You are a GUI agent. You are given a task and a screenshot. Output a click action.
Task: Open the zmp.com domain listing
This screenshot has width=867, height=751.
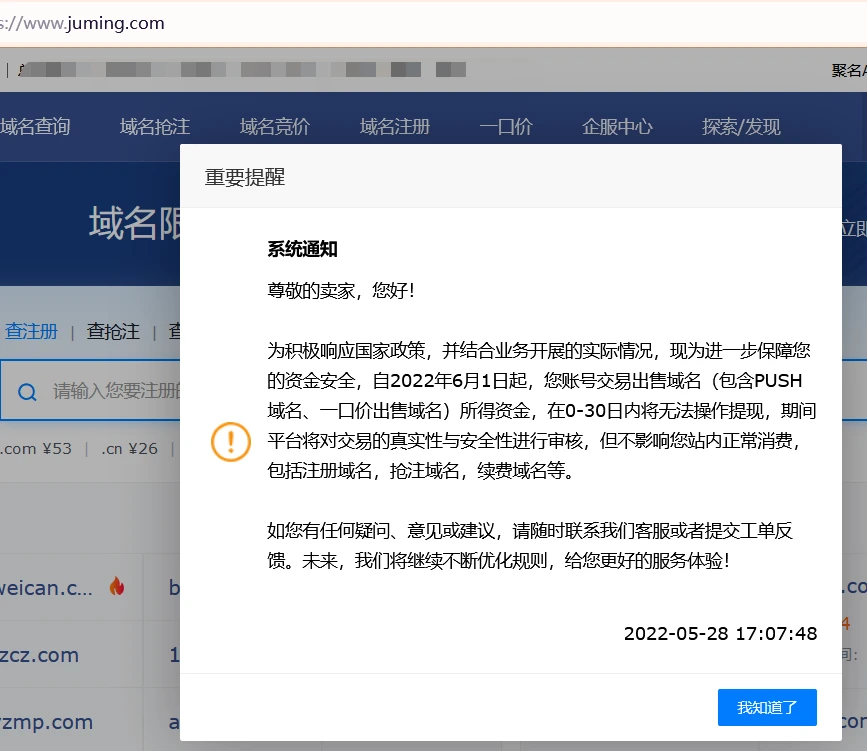[x=46, y=721]
